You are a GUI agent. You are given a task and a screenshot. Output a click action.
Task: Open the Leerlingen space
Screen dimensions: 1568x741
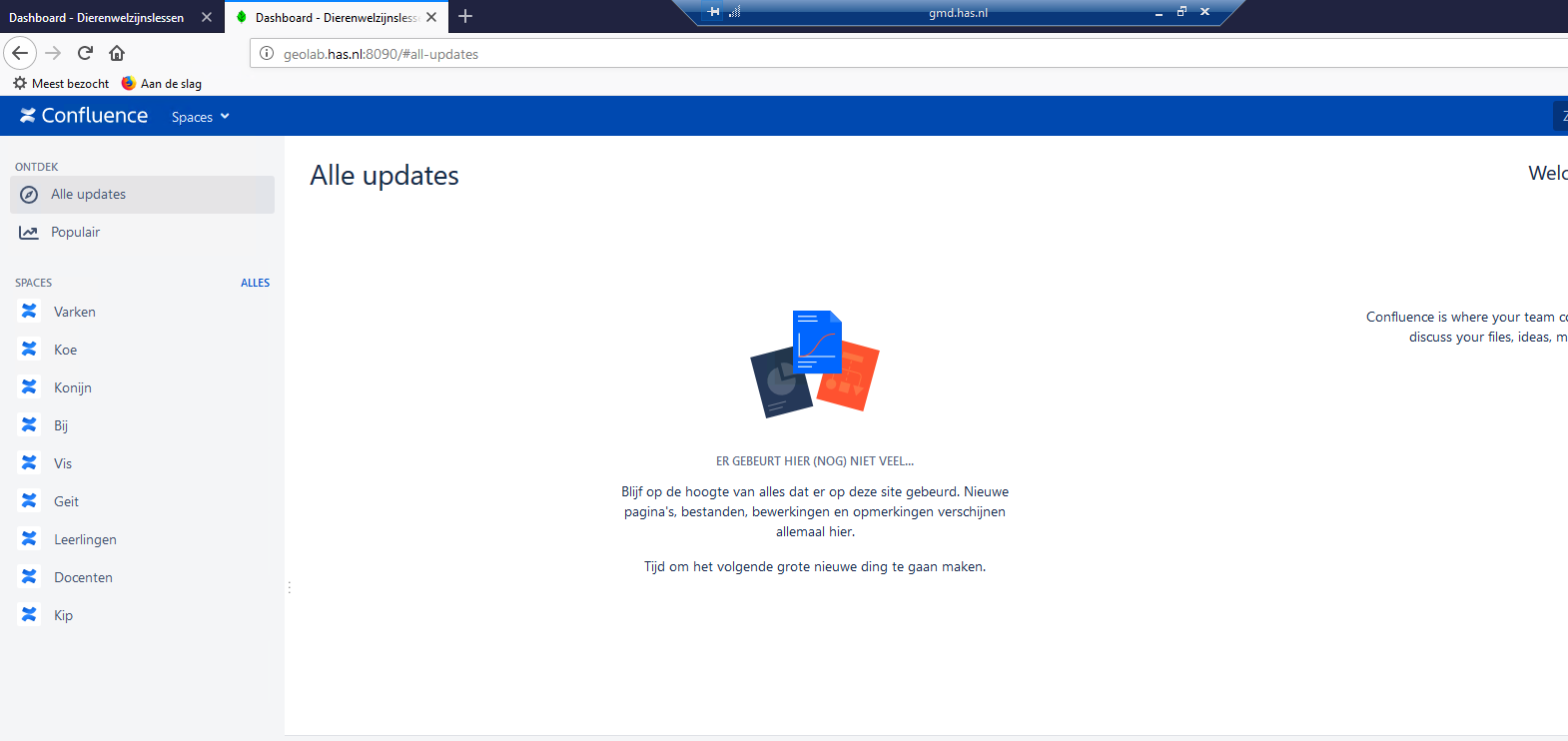(85, 539)
